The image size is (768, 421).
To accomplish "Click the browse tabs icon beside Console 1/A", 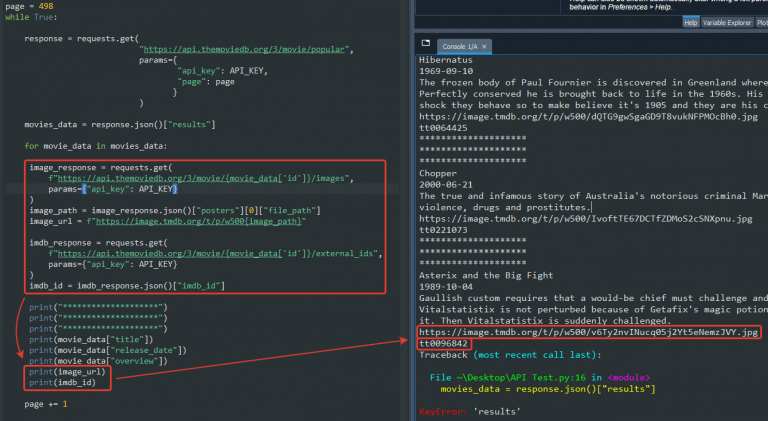I will pos(426,45).
